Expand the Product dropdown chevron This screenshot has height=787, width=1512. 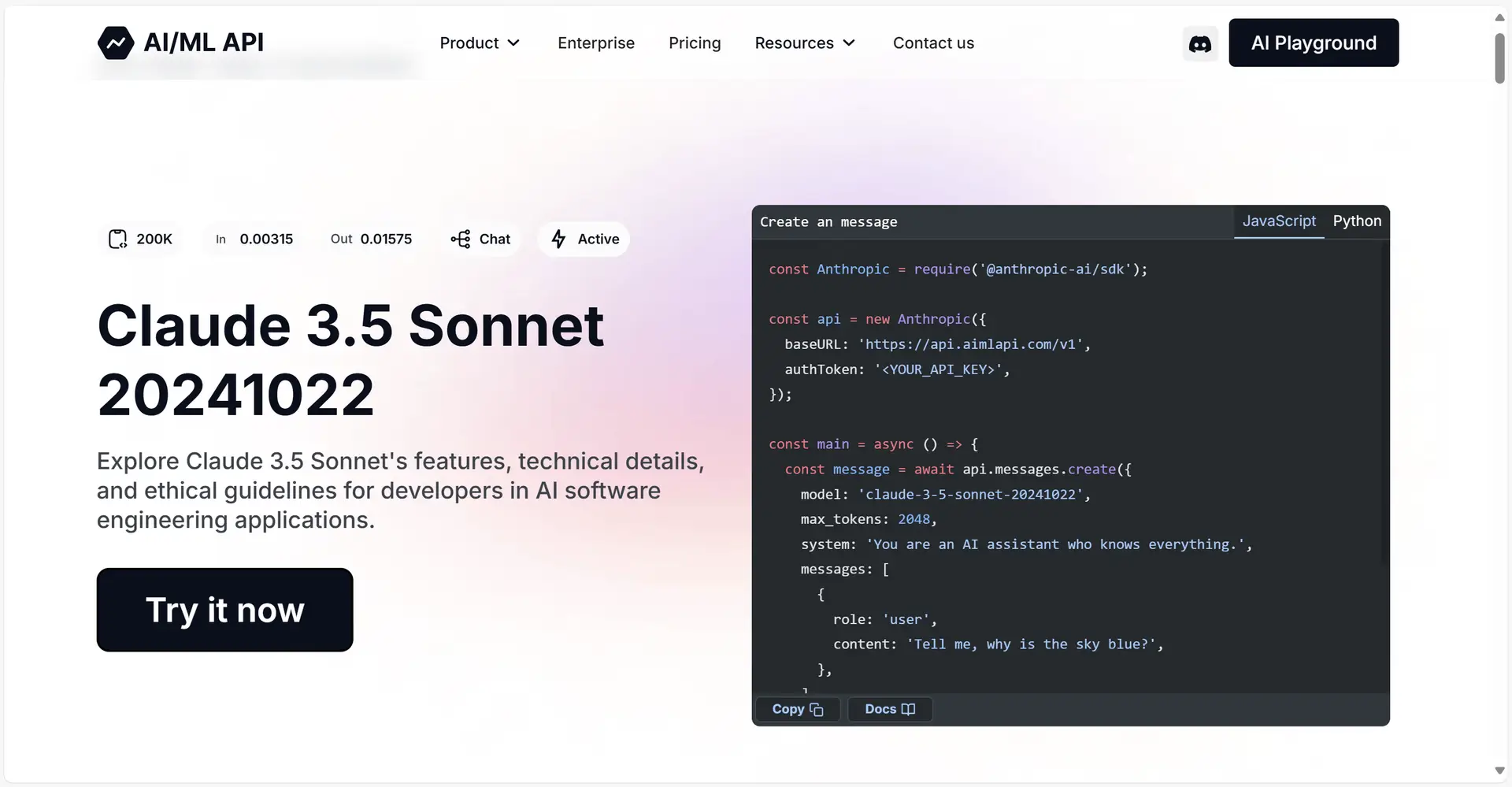513,43
